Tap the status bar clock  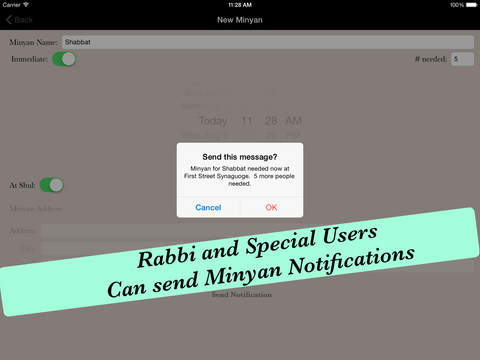(x=240, y=5)
